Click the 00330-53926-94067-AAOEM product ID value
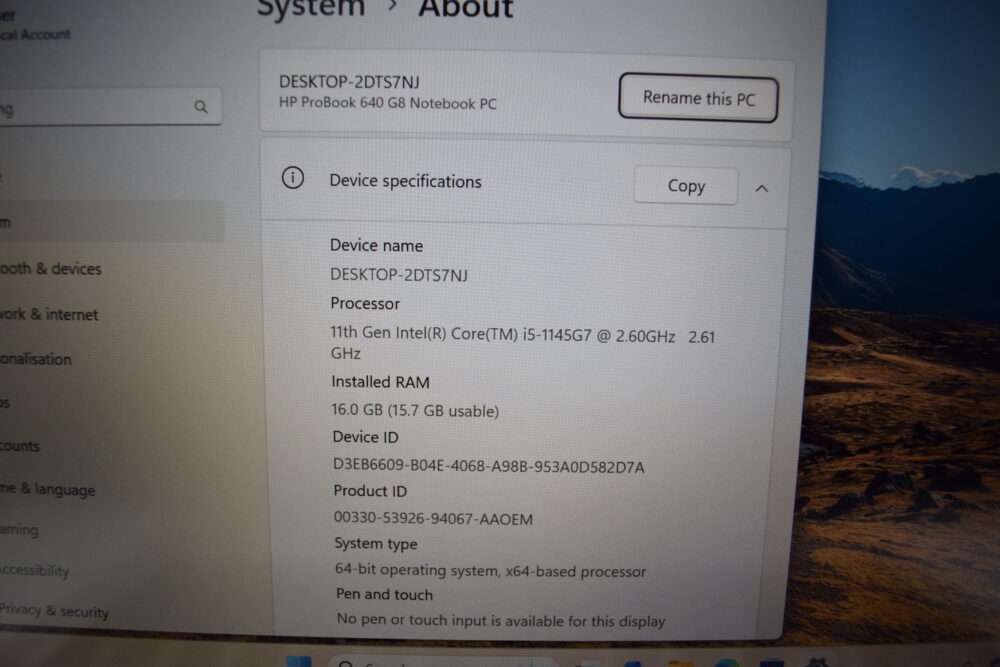 pyautogui.click(x=433, y=518)
